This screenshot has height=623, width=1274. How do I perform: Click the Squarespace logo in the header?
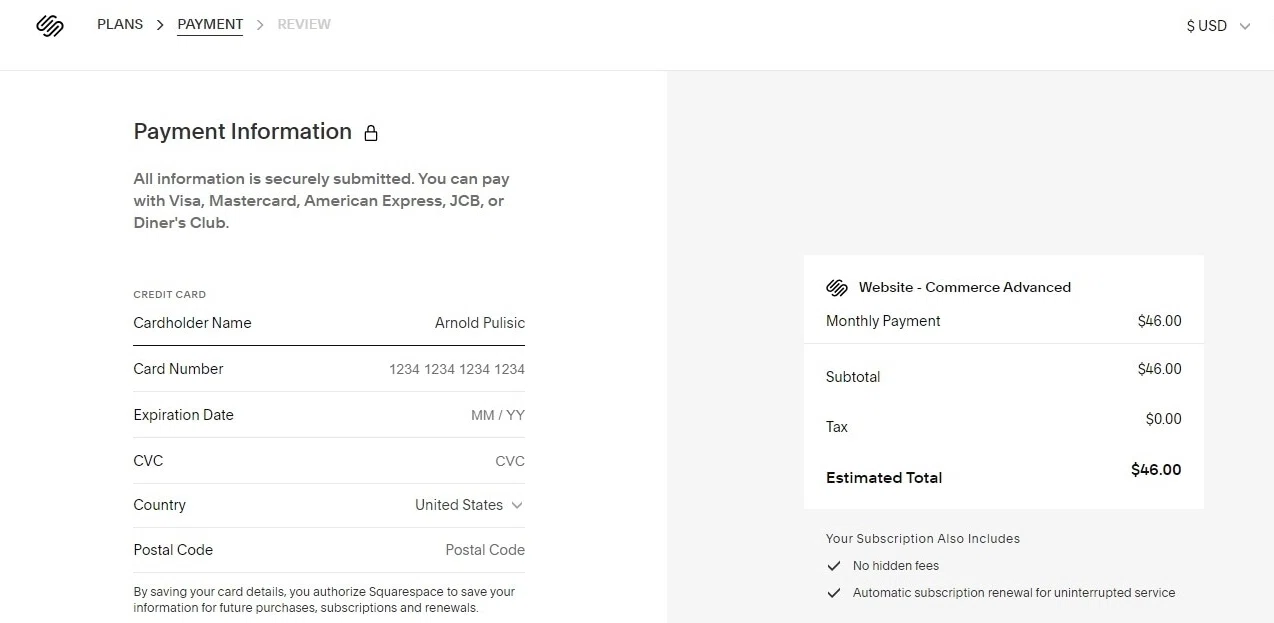pos(50,26)
